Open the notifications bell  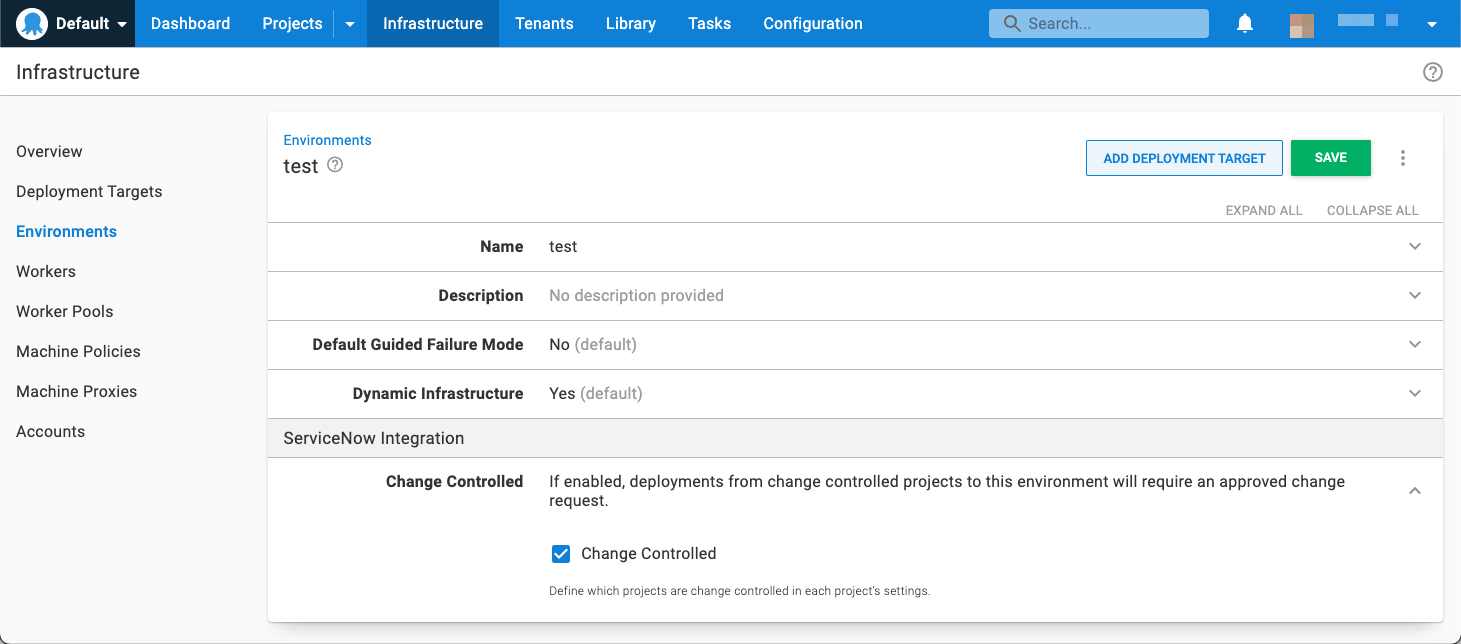point(1244,23)
